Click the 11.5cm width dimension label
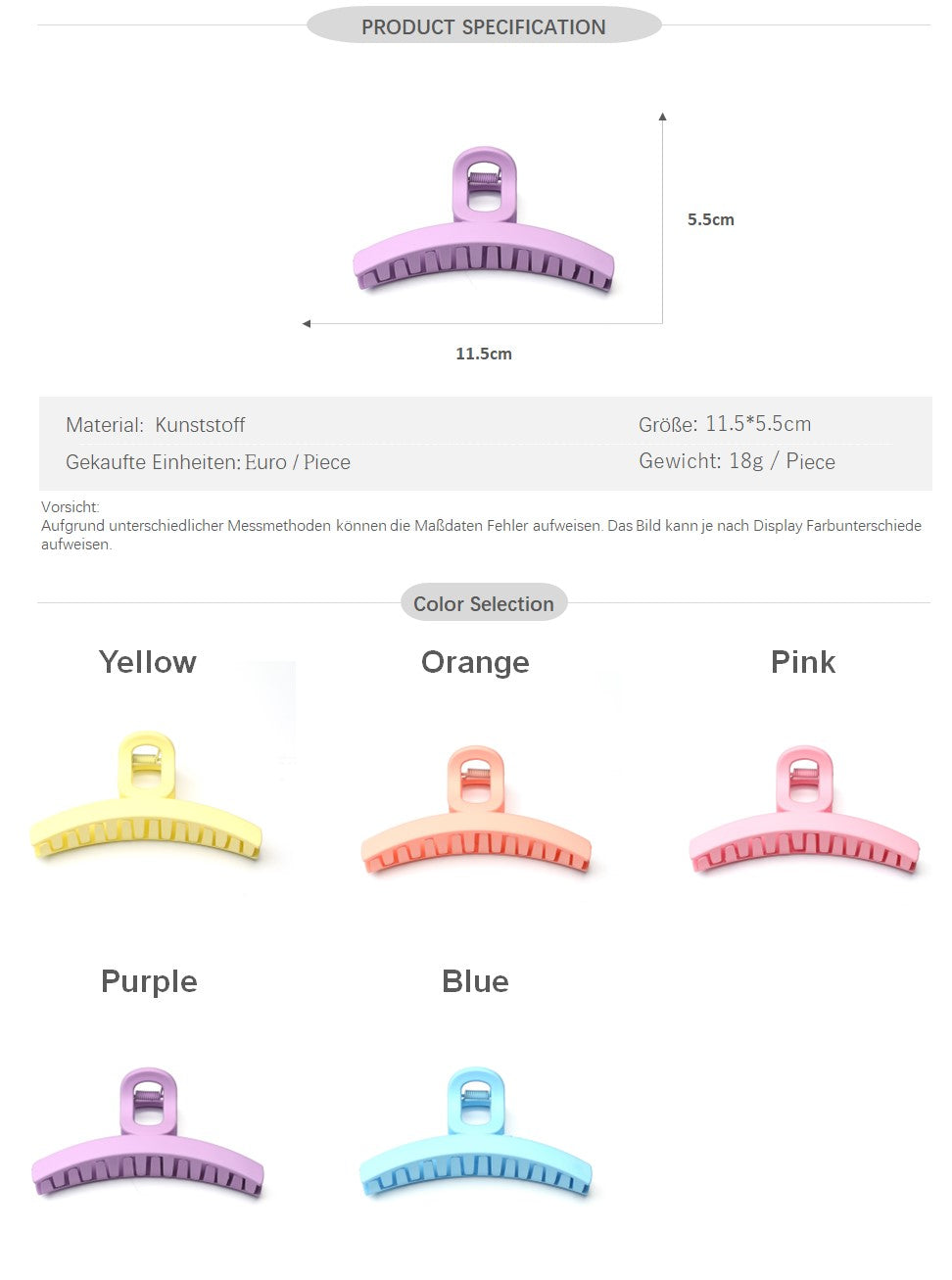 pos(484,354)
